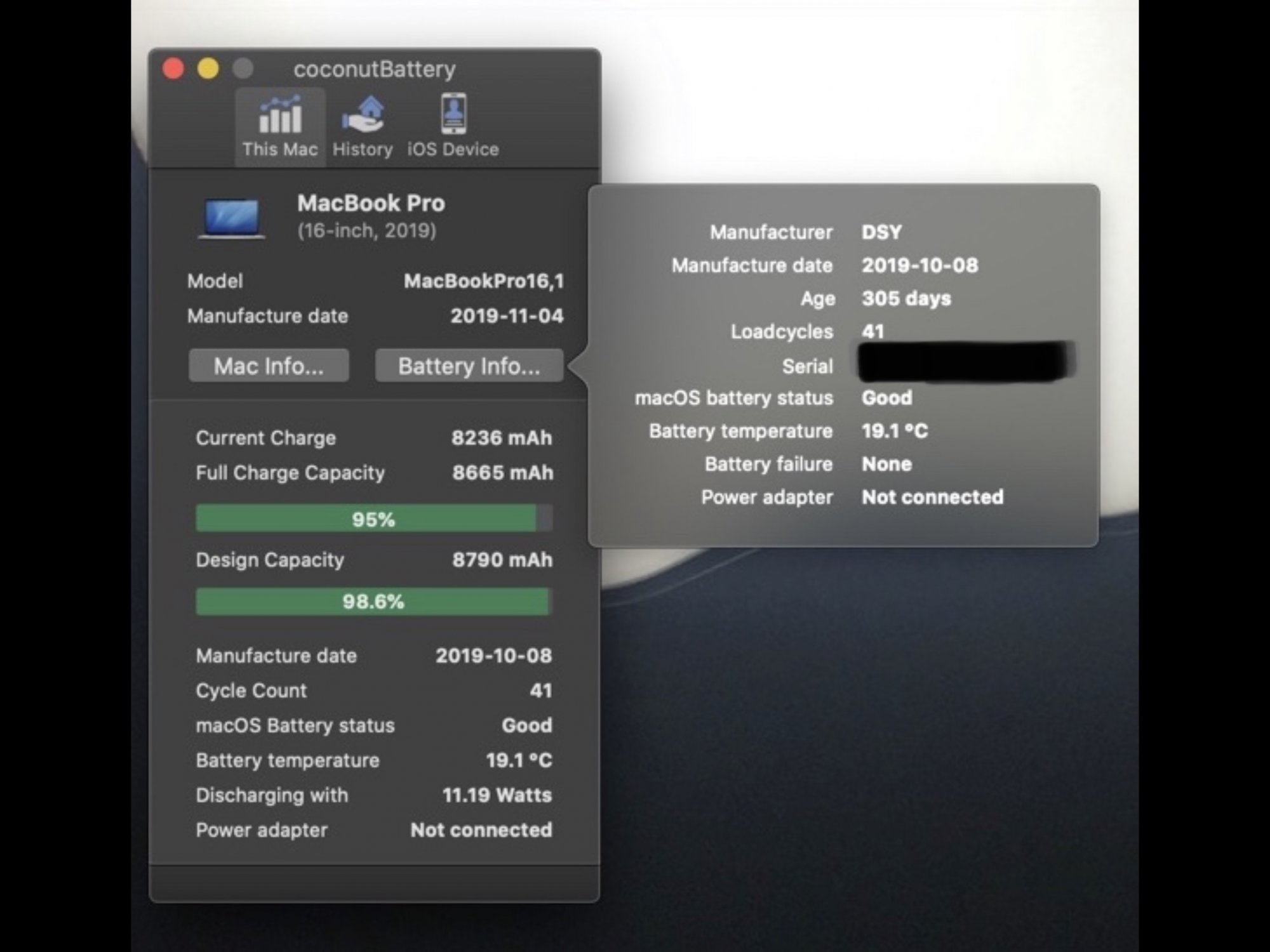Close the coconutBattery window with red button
1270x952 pixels.
[x=173, y=68]
